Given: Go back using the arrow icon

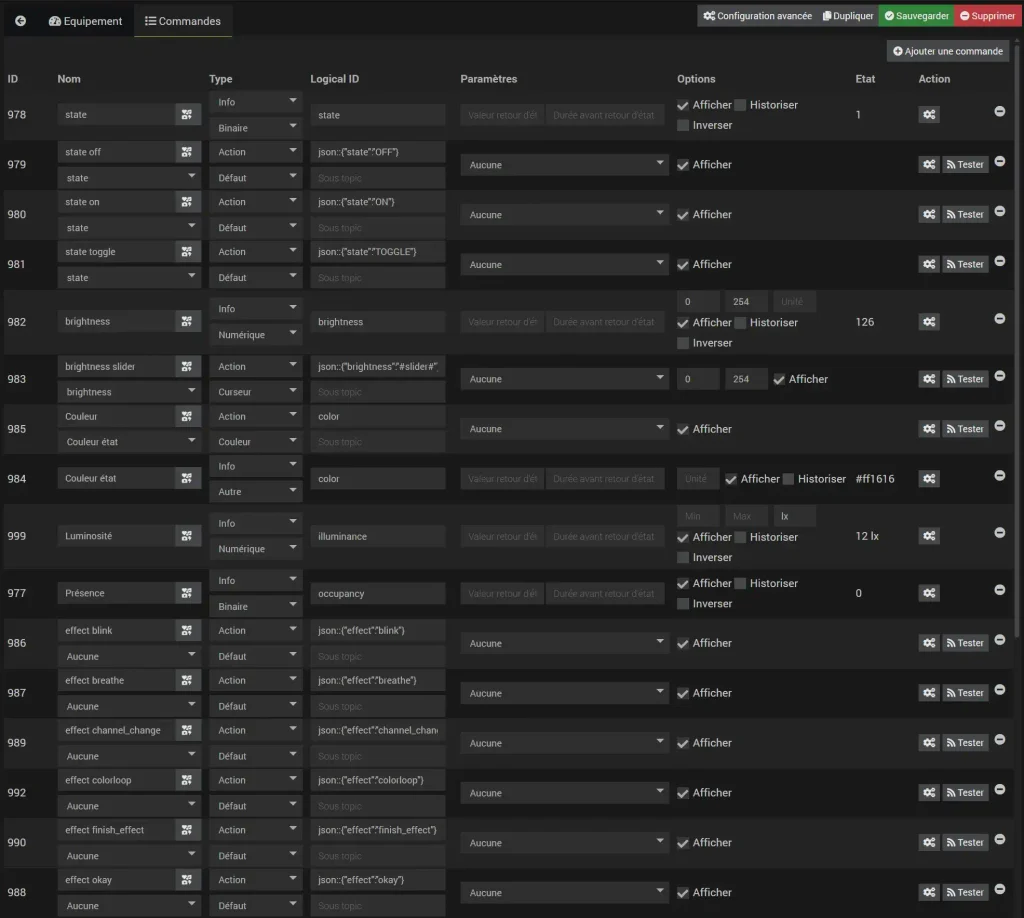Looking at the screenshot, I should 20,21.
